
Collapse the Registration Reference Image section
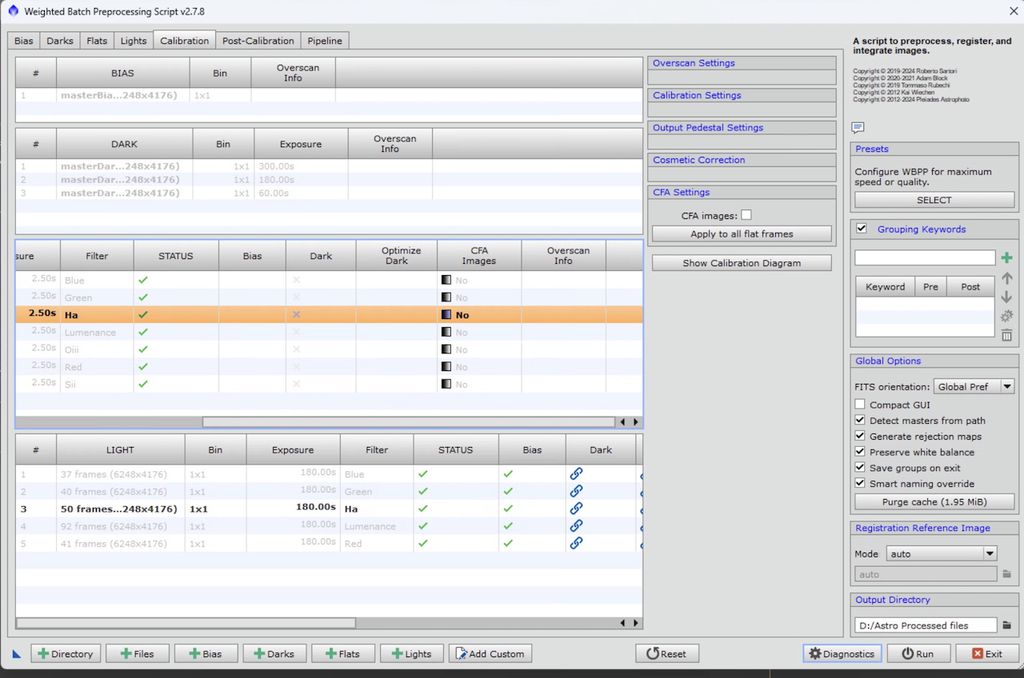point(934,528)
